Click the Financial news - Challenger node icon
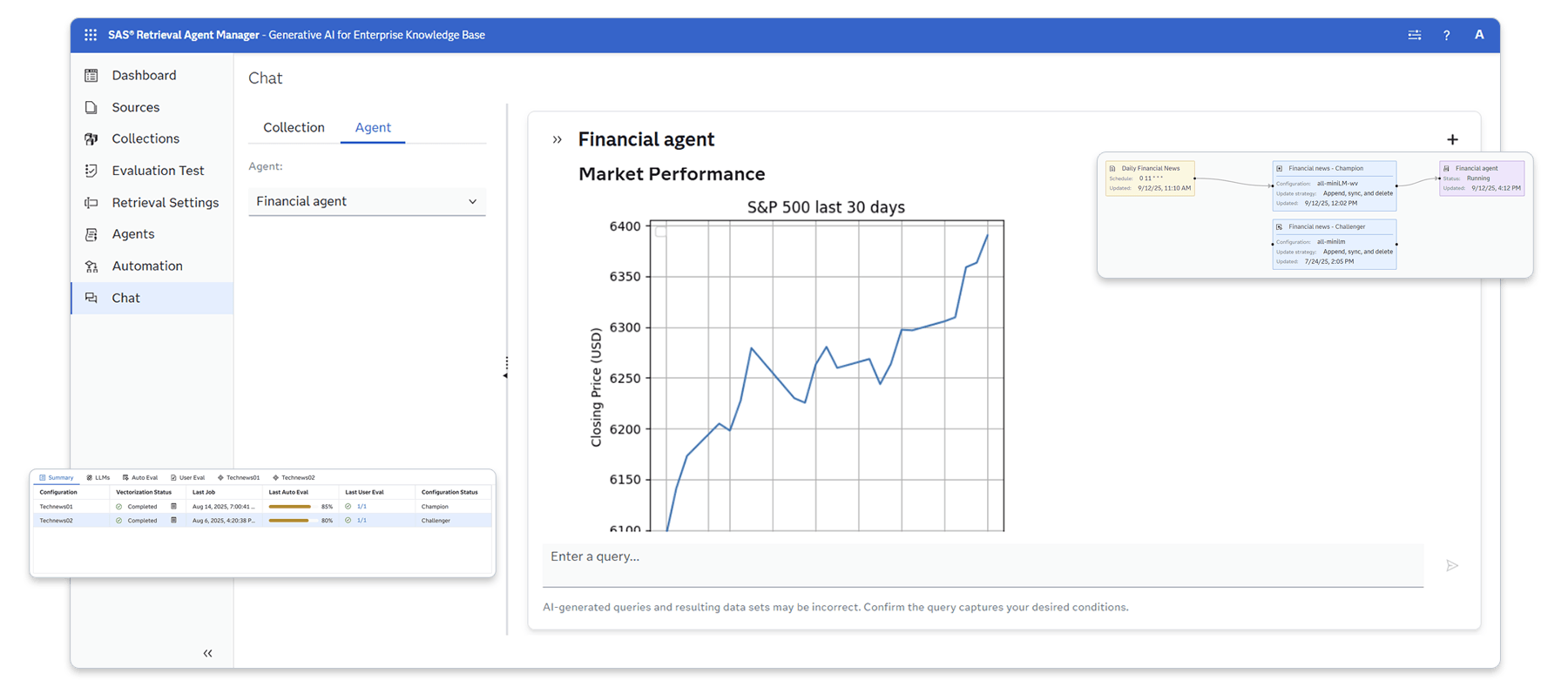The height and width of the screenshot is (687, 1568). pyautogui.click(x=1280, y=226)
